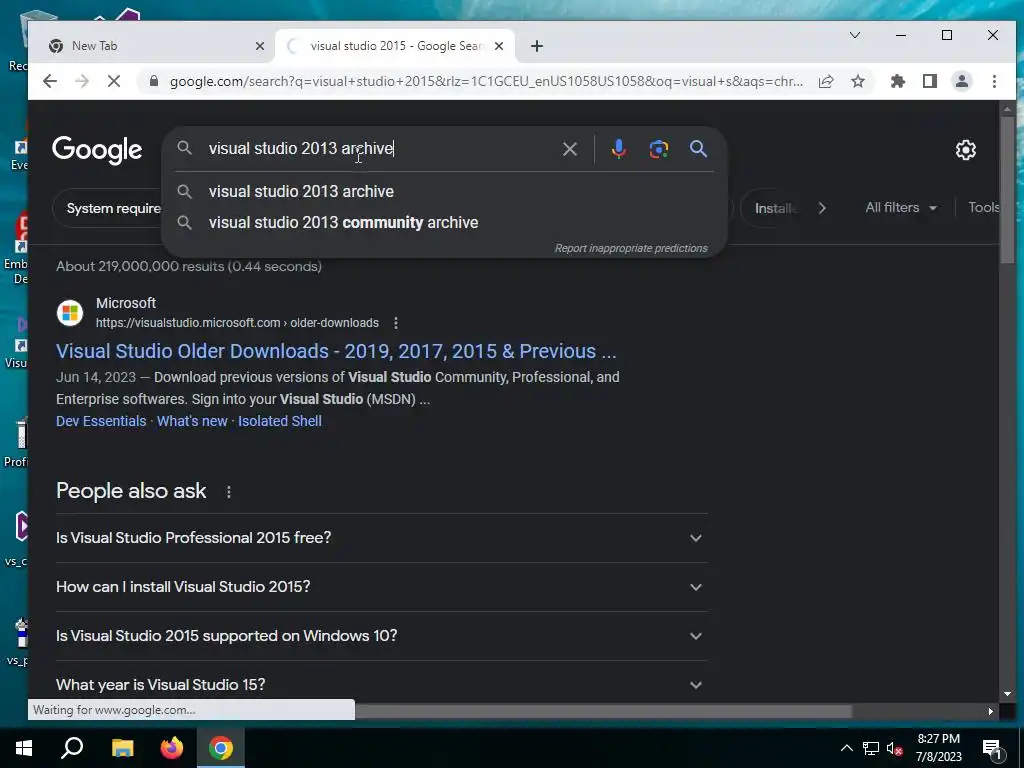
Task: Open the Google logo homepage
Action: 97,150
